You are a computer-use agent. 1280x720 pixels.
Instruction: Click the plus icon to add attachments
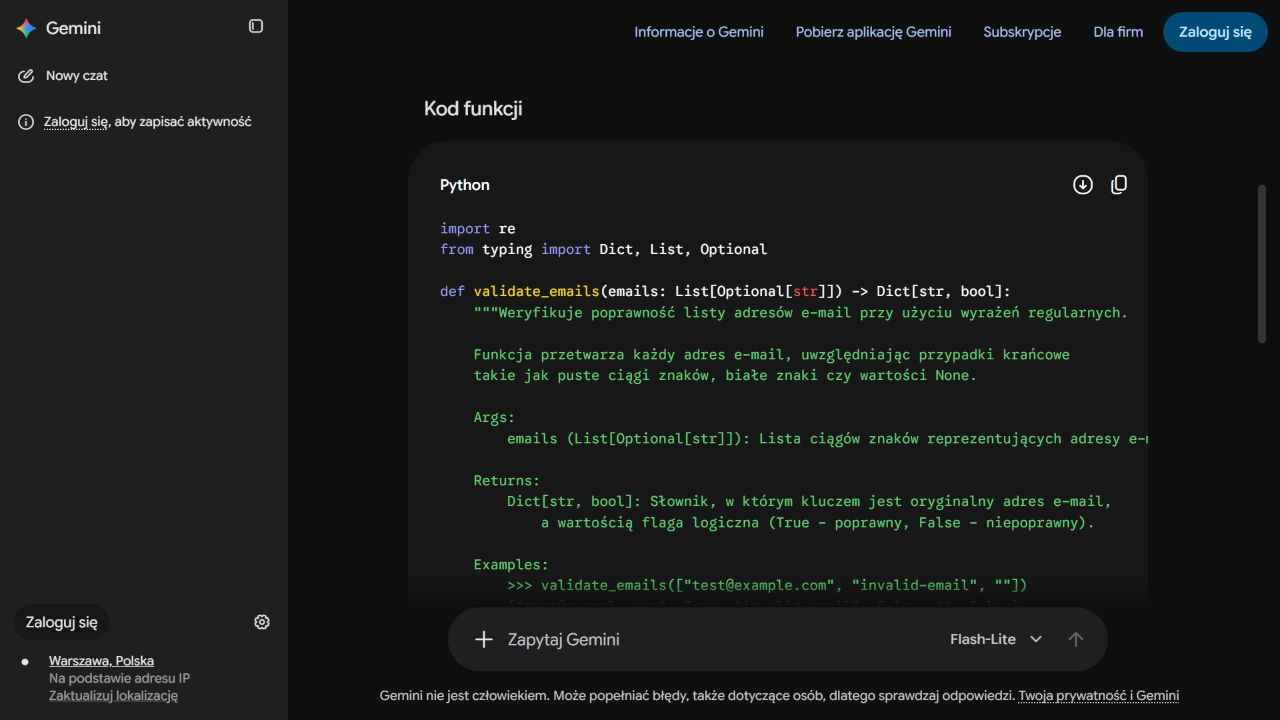484,639
